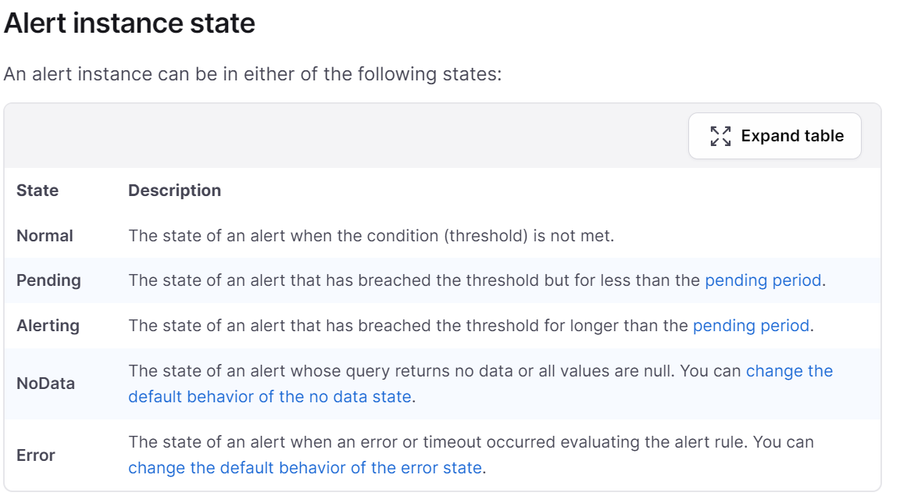
Task: Open the pending period link in Alerting row
Action: click(x=751, y=326)
